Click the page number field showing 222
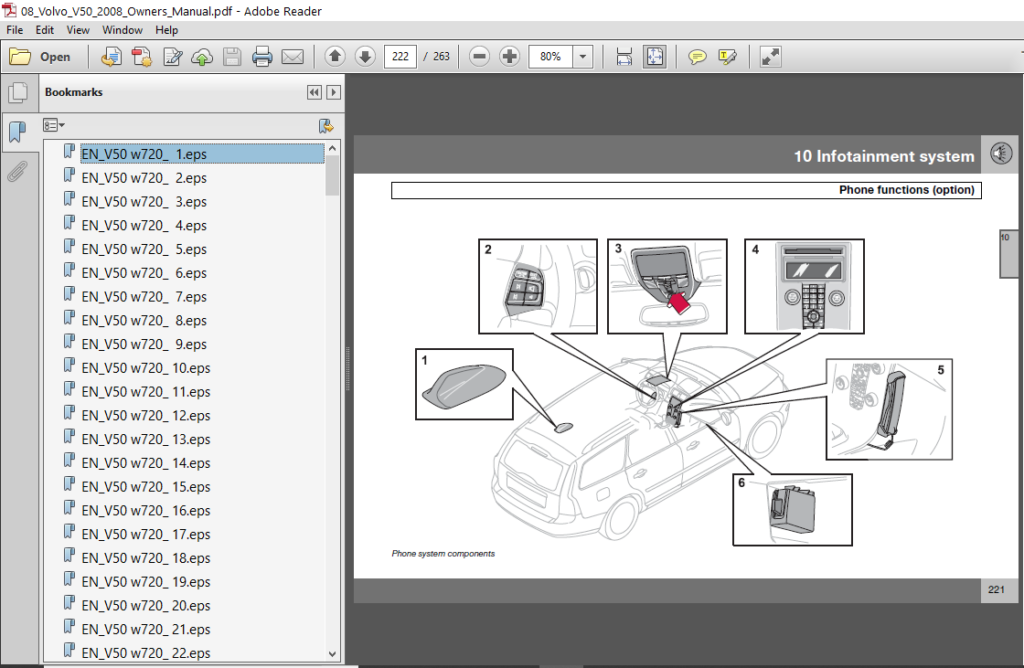 coord(400,57)
